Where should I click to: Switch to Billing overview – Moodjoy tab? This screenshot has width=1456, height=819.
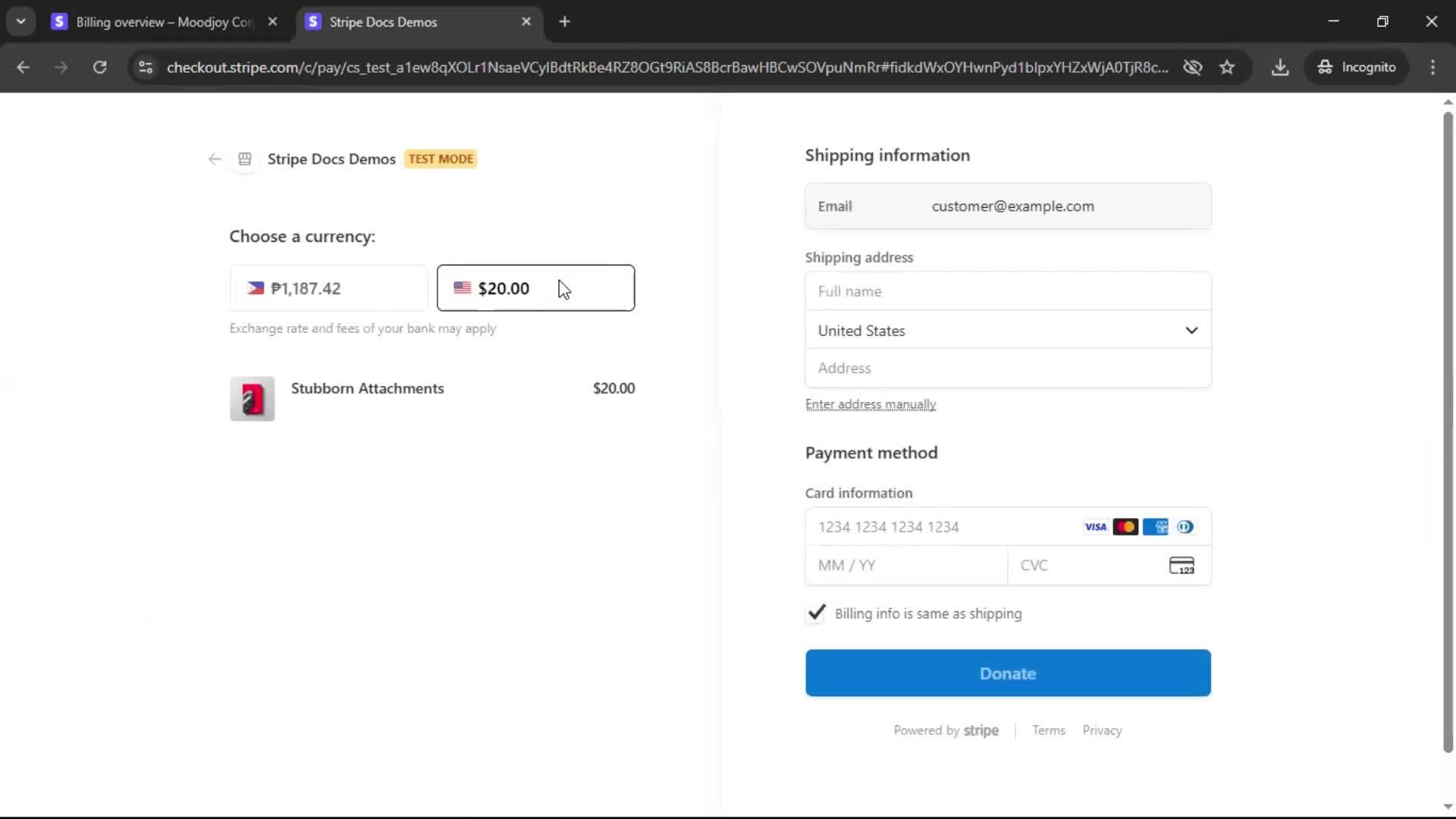click(x=163, y=22)
